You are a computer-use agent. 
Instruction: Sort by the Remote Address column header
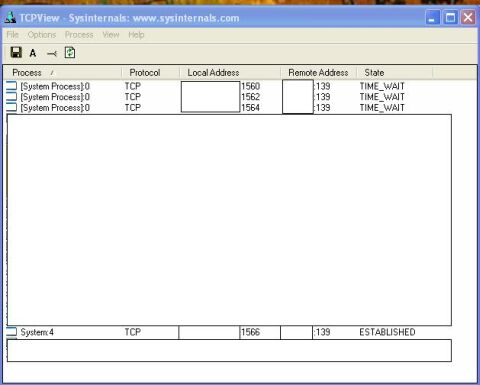[x=318, y=72]
